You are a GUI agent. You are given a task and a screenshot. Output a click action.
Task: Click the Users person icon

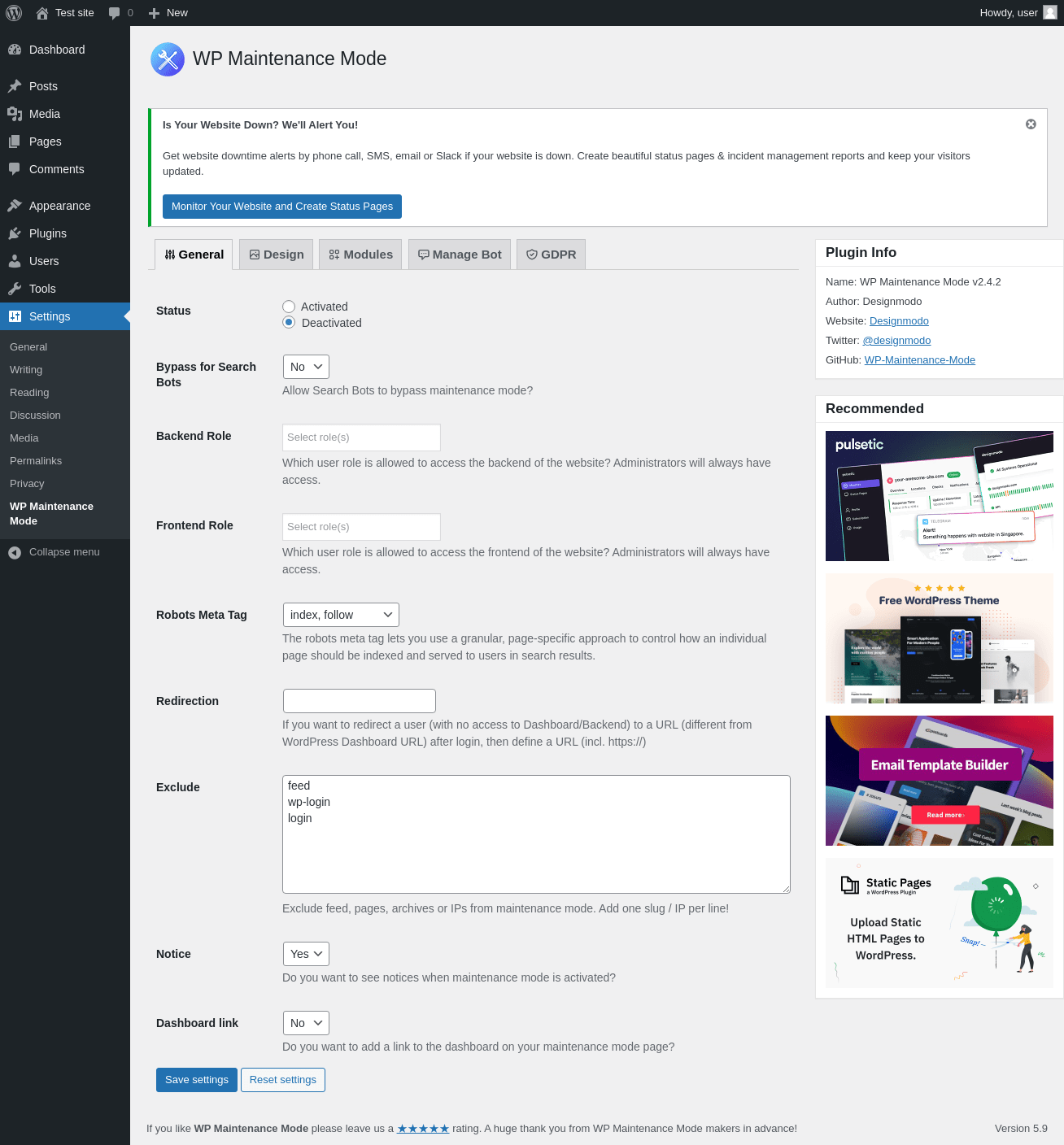[x=15, y=261]
